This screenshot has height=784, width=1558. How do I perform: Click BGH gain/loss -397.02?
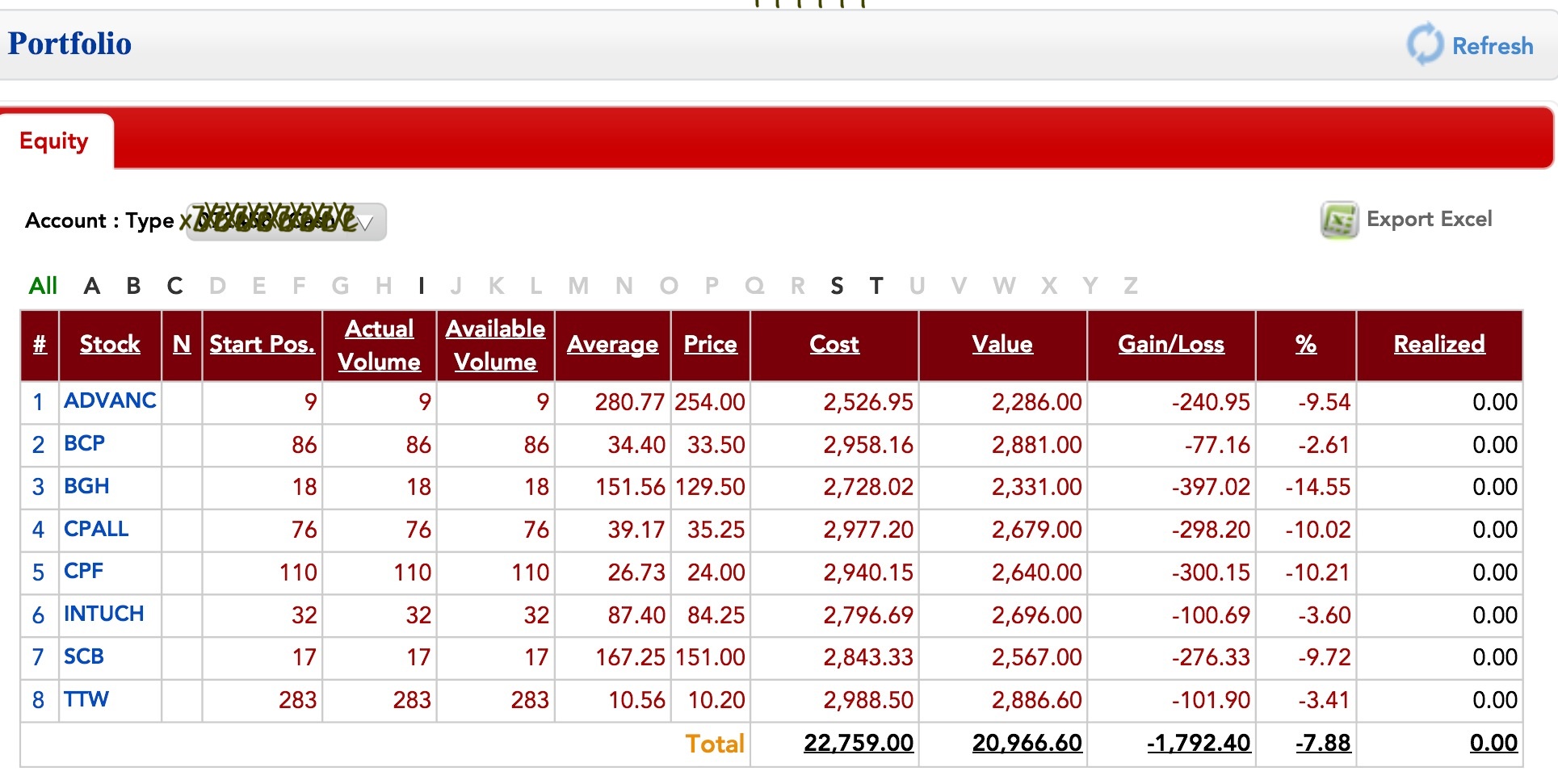click(1211, 487)
